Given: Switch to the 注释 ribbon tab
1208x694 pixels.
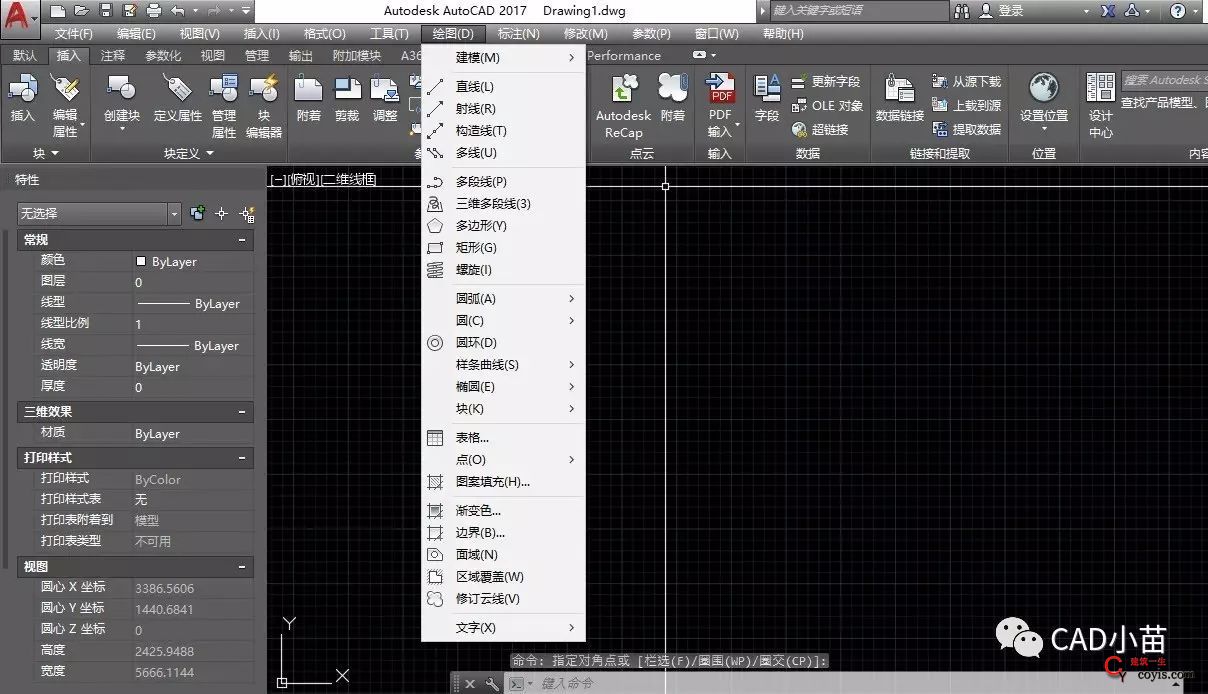Looking at the screenshot, I should coord(112,56).
